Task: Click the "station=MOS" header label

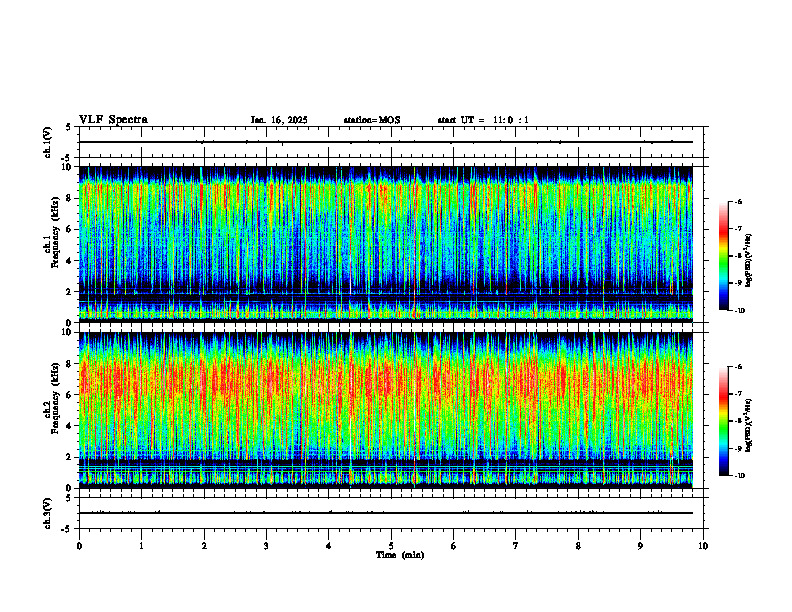Action: 372,120
